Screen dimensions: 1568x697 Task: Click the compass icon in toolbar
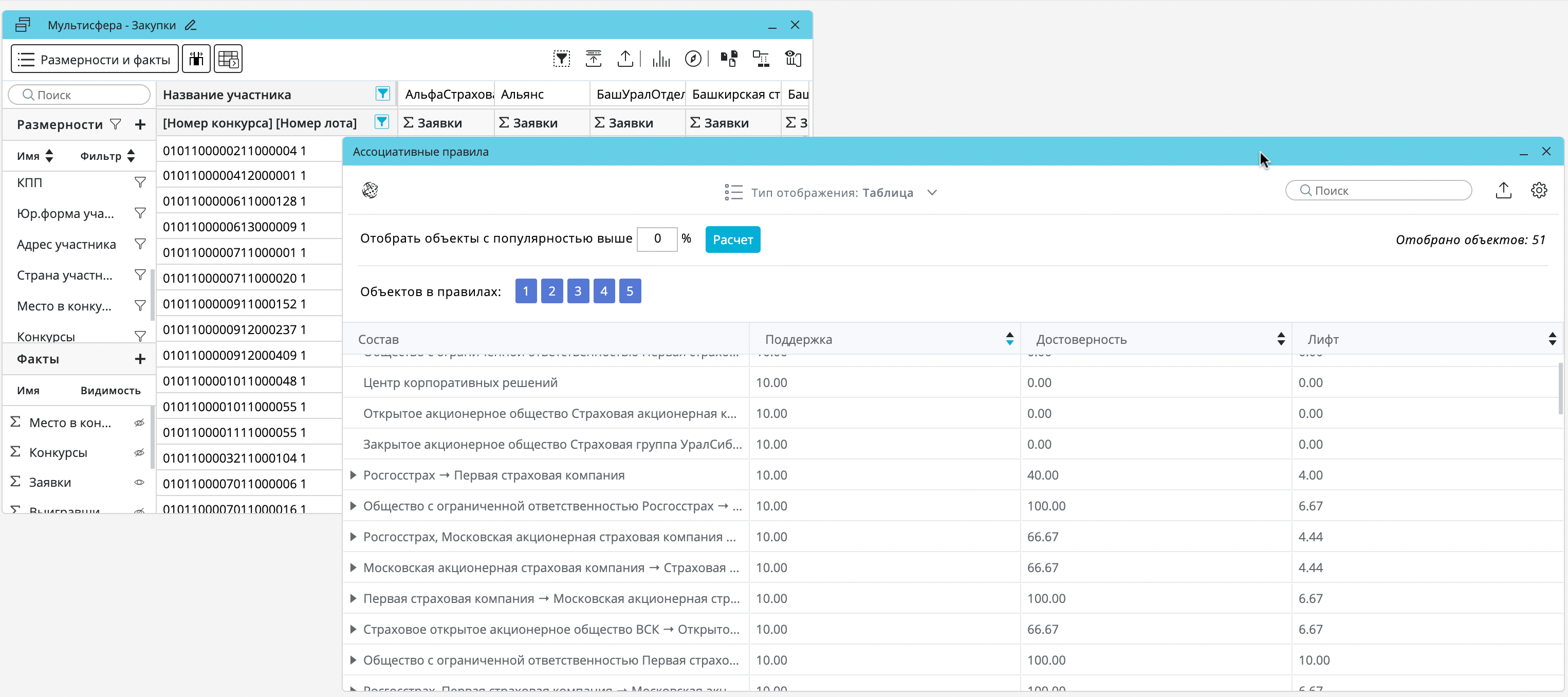(x=693, y=59)
